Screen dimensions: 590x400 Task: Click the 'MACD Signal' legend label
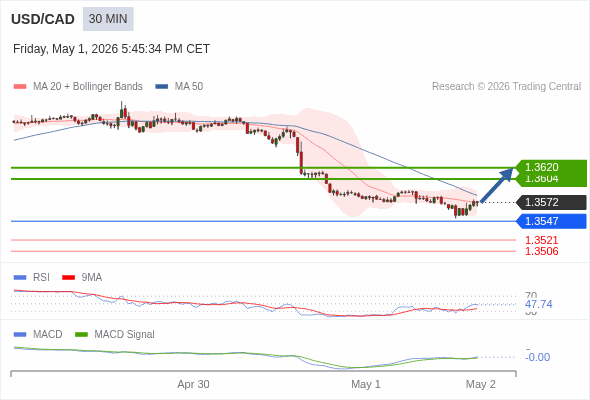[x=125, y=335]
